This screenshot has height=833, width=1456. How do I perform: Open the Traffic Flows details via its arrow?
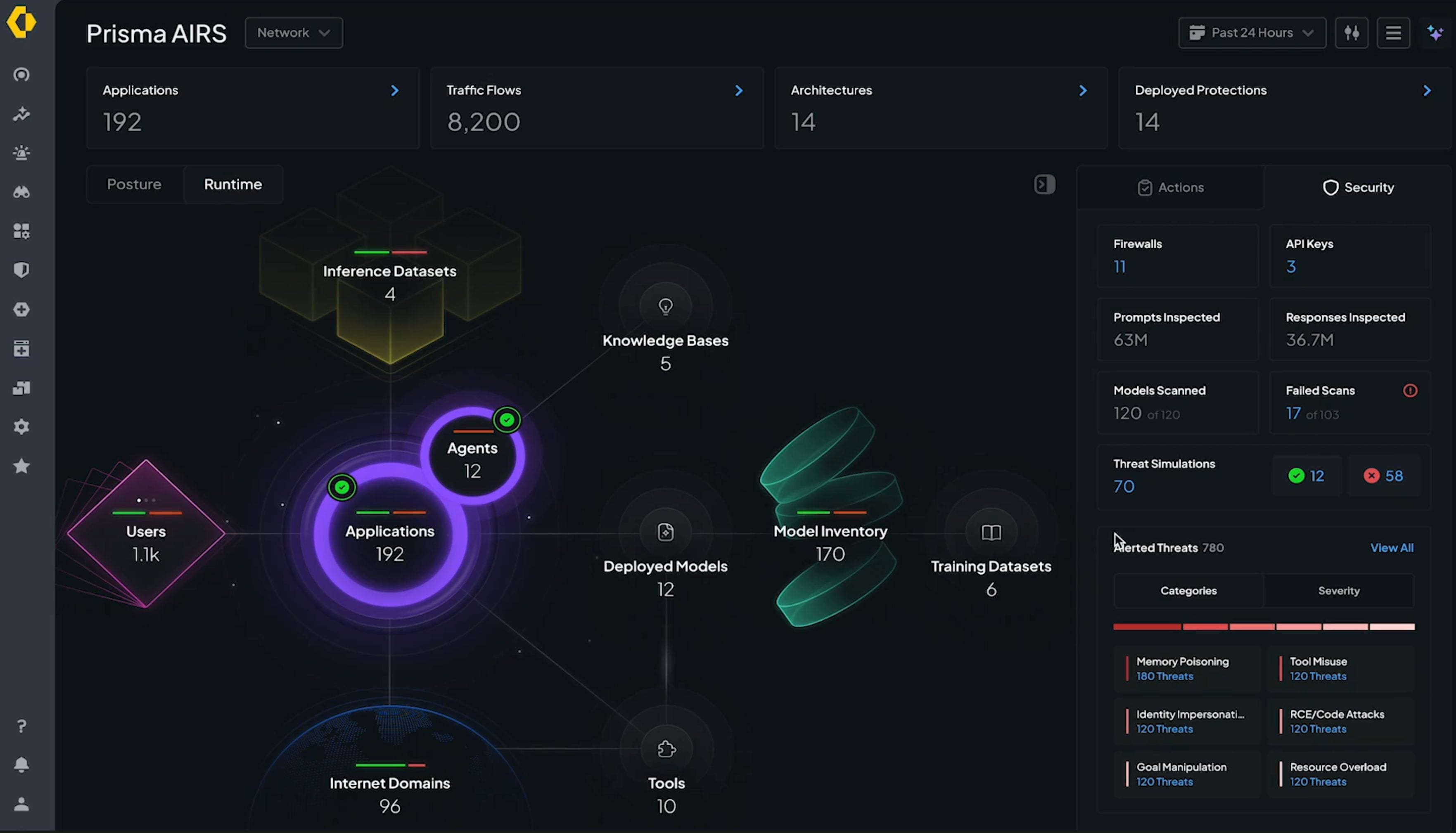pyautogui.click(x=739, y=90)
